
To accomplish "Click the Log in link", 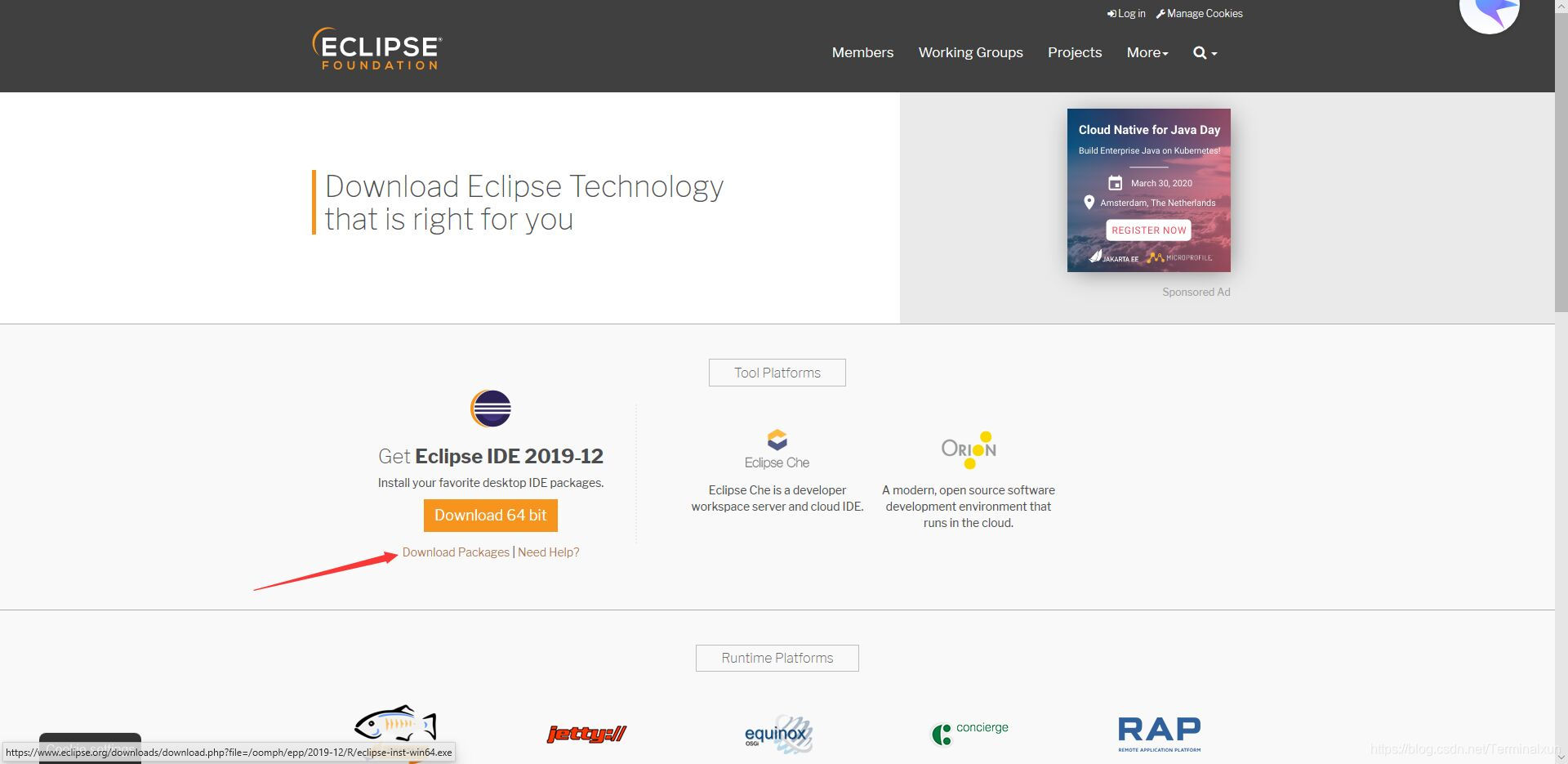I will (x=1126, y=13).
